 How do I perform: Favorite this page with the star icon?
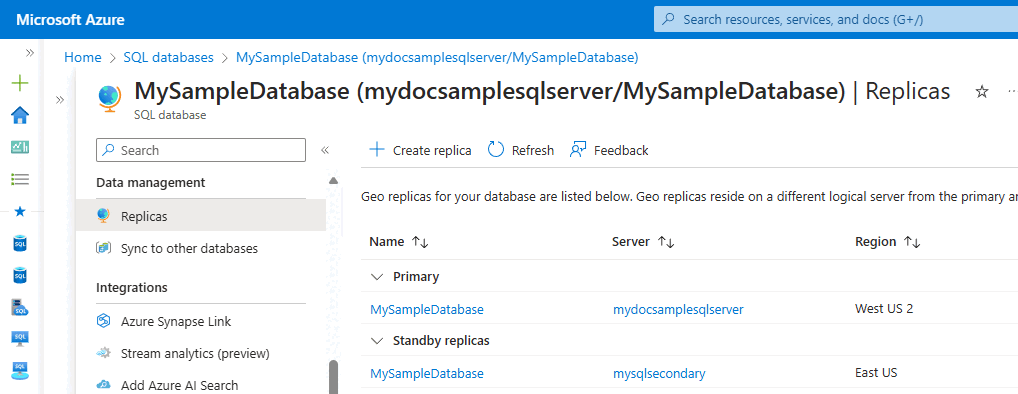tap(982, 92)
